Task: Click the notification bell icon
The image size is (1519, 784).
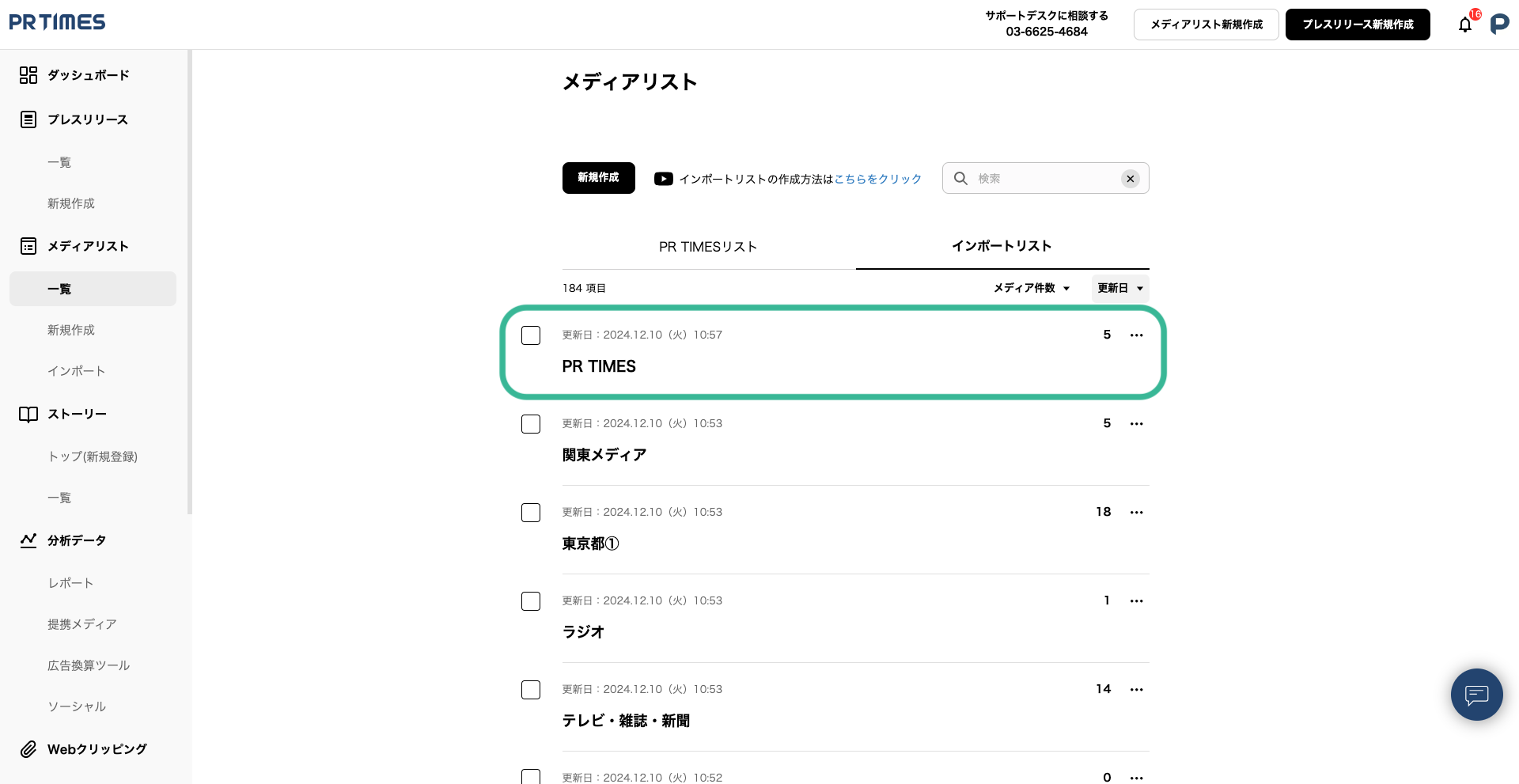Action: (x=1465, y=25)
